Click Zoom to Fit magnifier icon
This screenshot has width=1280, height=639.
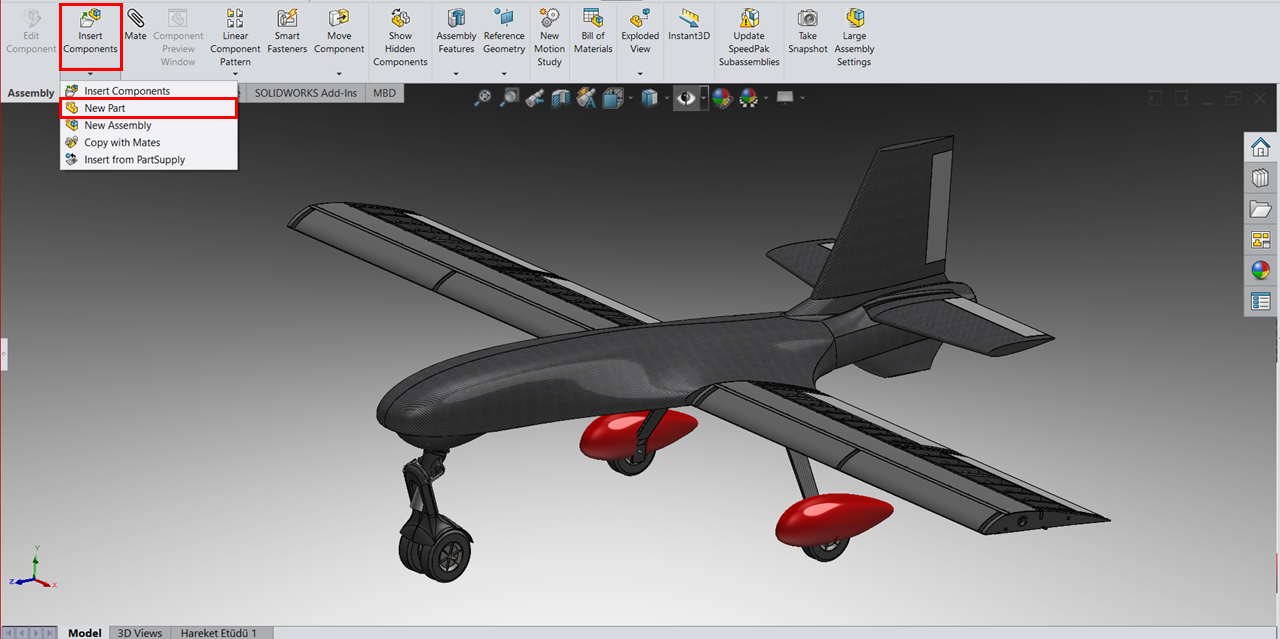point(484,98)
